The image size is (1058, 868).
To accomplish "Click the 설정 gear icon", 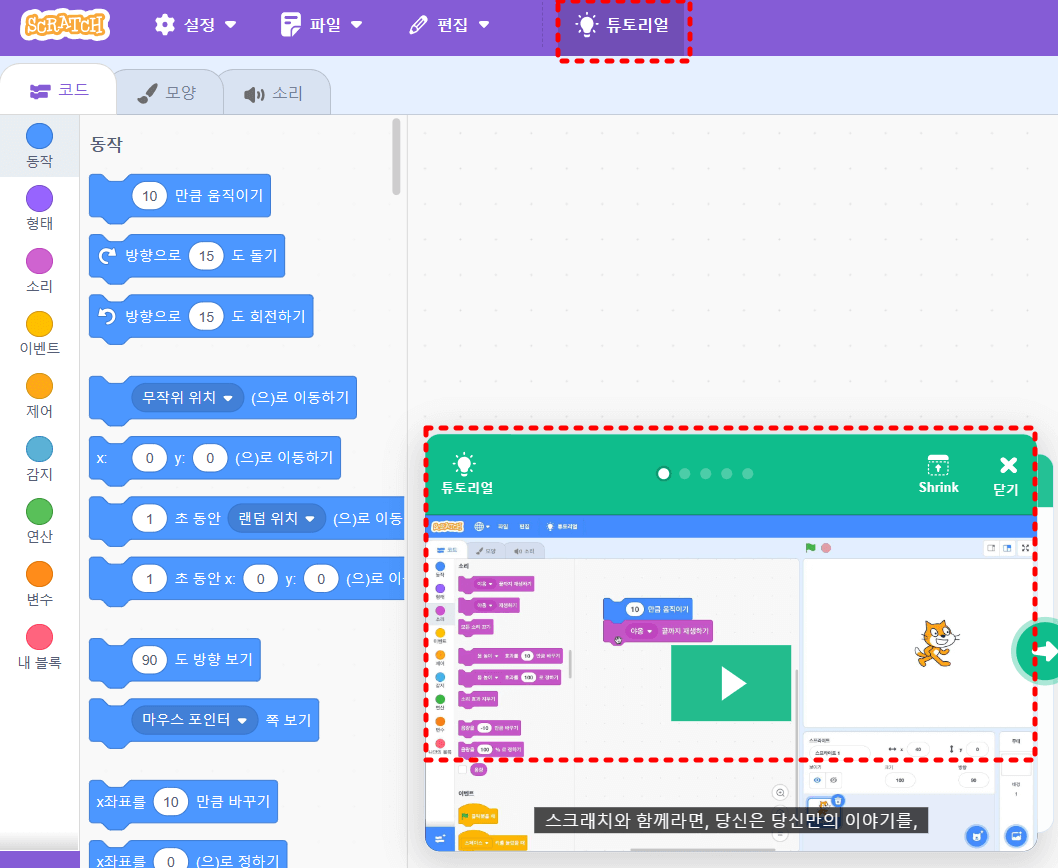I will (x=165, y=25).
